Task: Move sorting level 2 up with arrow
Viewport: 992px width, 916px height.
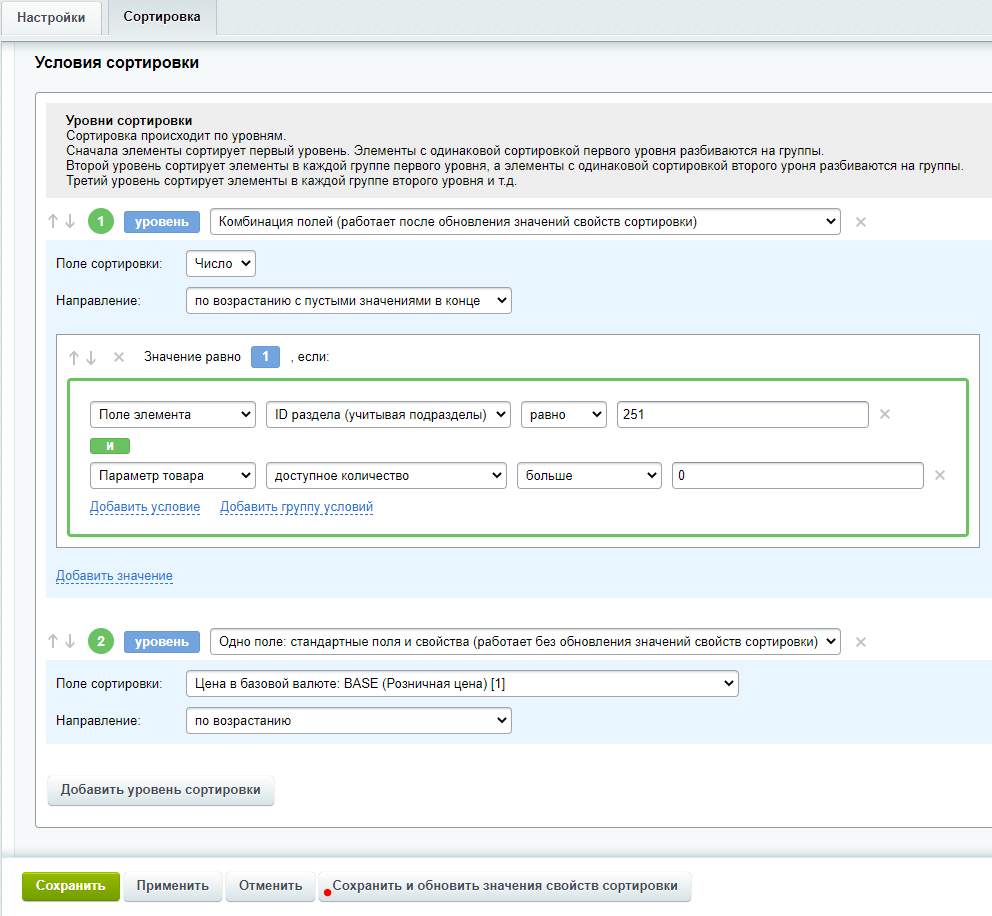Action: pyautogui.click(x=53, y=641)
